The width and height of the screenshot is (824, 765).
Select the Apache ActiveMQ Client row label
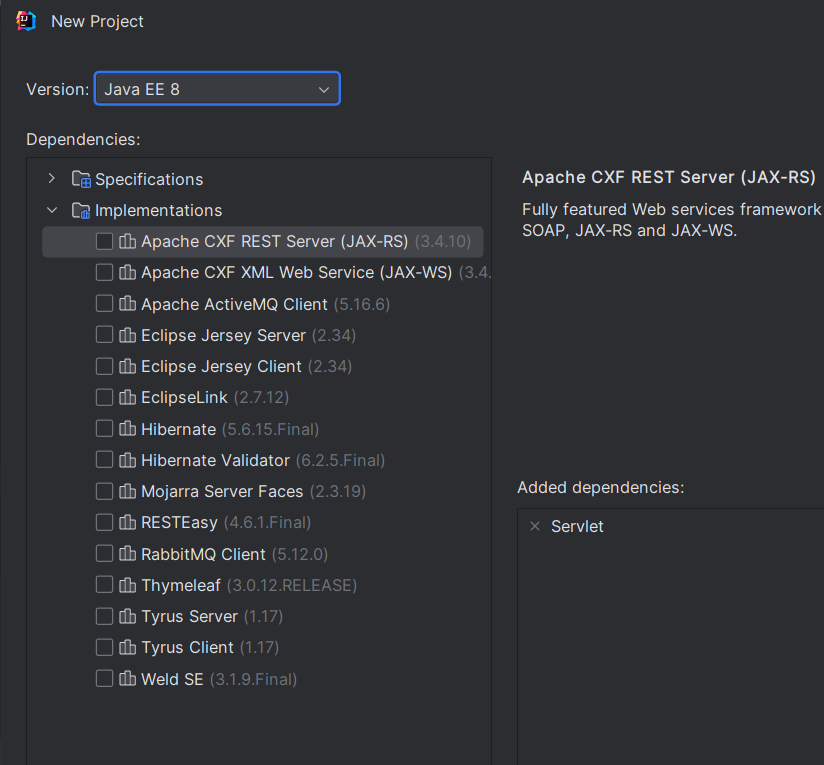point(234,304)
